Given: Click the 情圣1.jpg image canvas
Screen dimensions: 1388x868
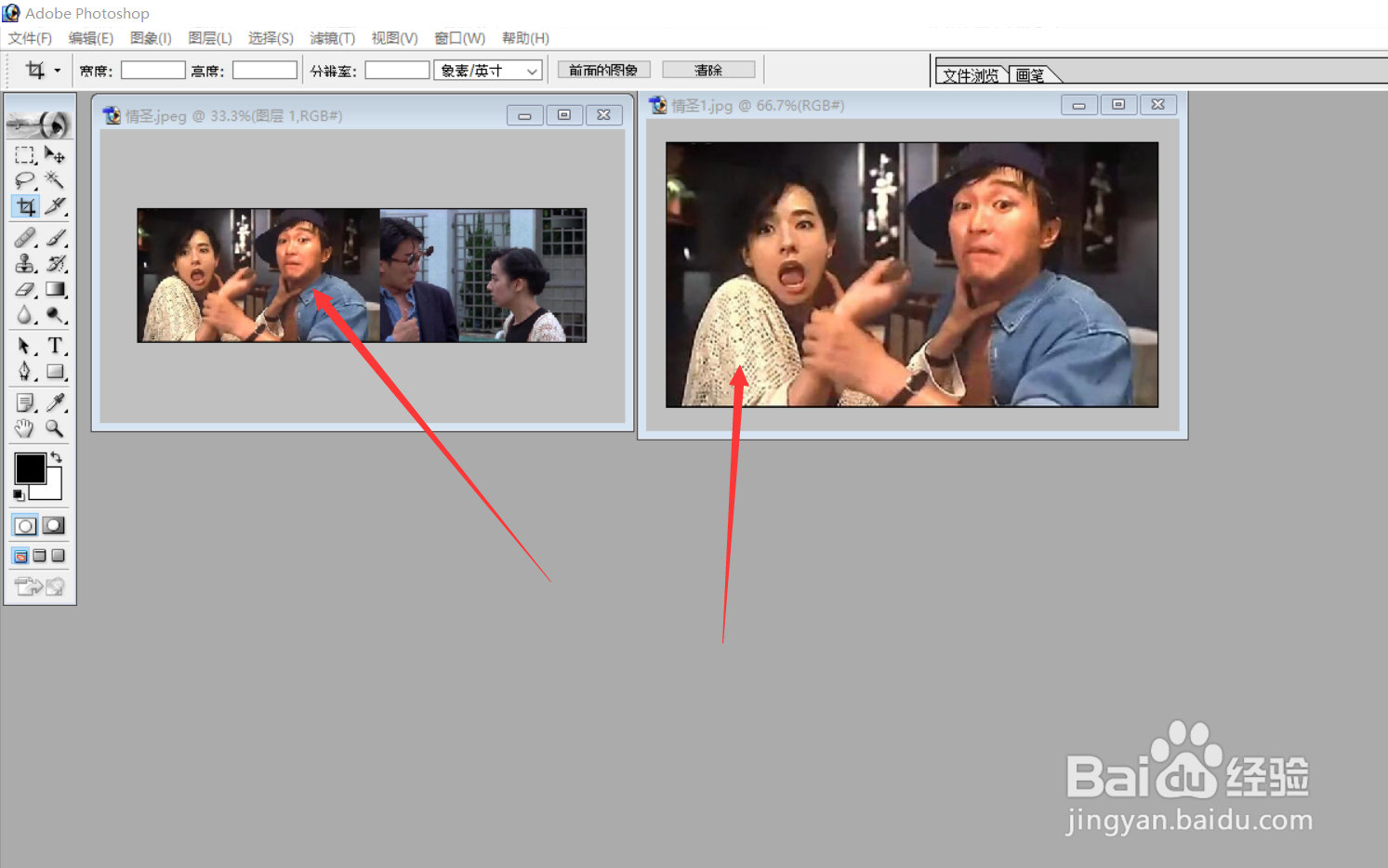Looking at the screenshot, I should click(x=912, y=274).
